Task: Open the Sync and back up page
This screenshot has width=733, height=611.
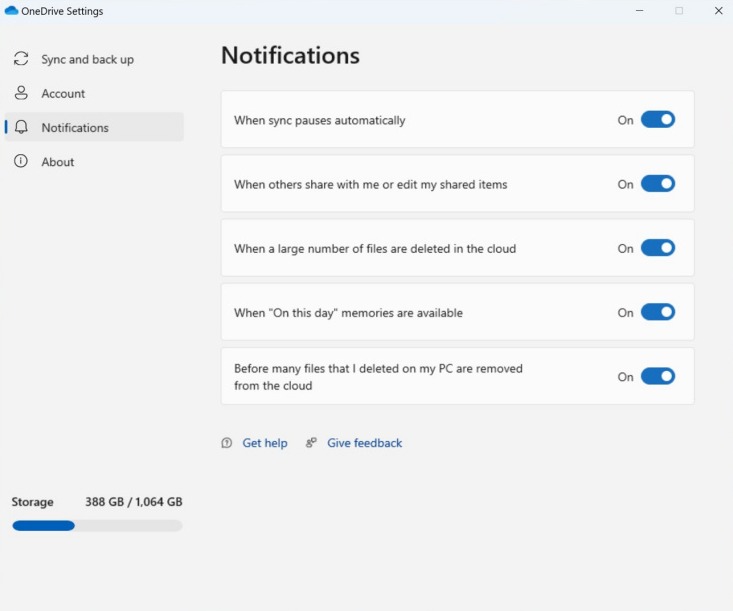Action: coord(94,59)
